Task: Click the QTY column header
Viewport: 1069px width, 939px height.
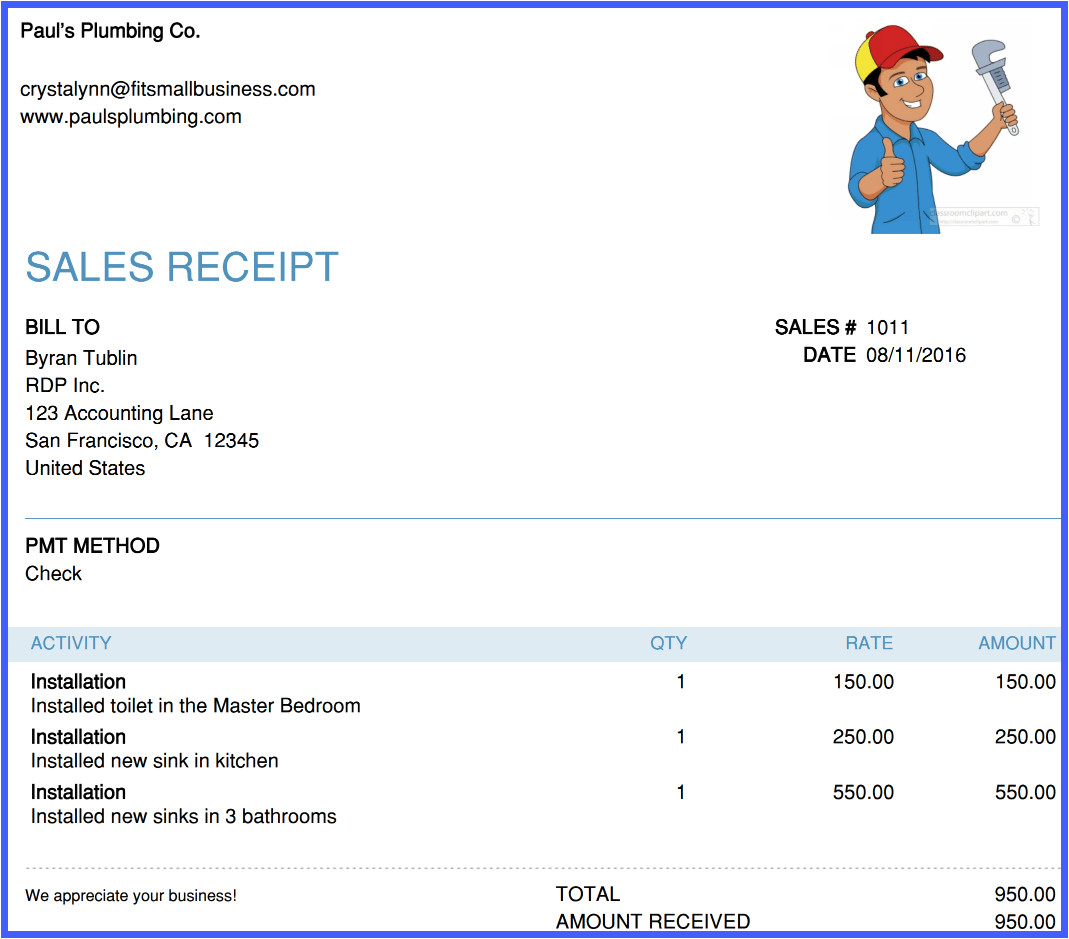Action: pyautogui.click(x=668, y=643)
